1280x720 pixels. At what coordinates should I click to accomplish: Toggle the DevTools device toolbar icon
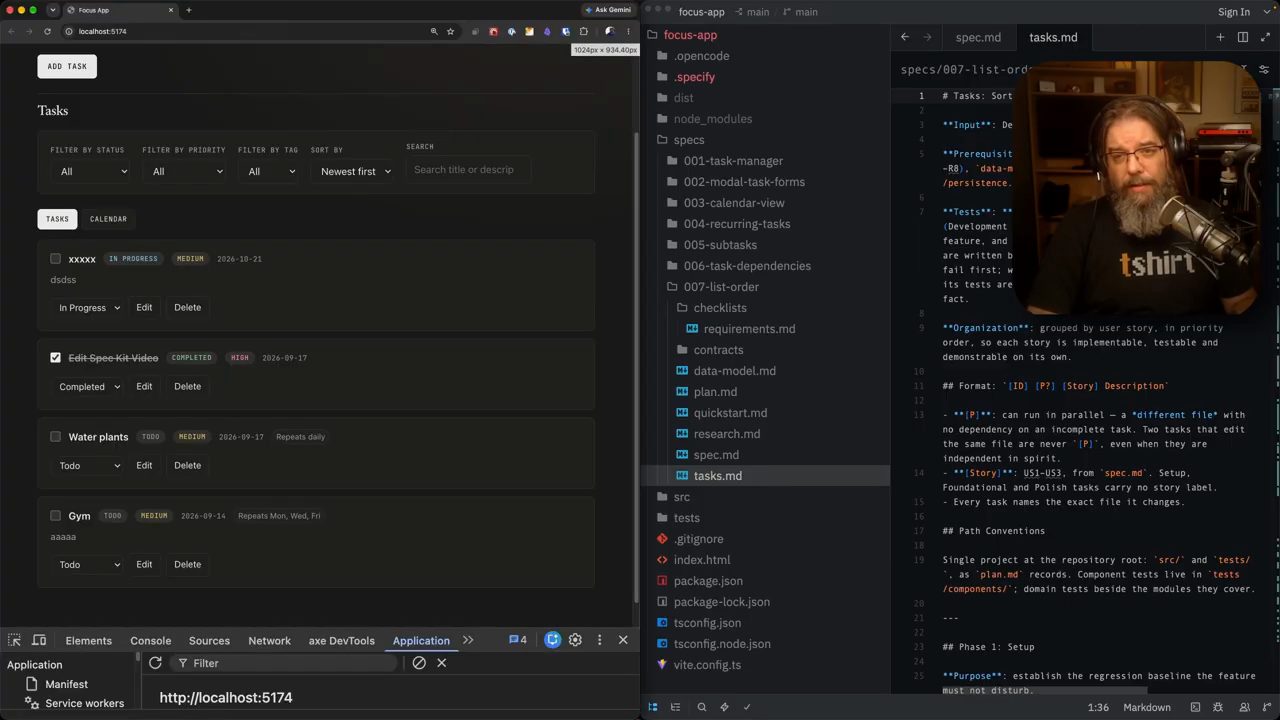click(x=39, y=640)
